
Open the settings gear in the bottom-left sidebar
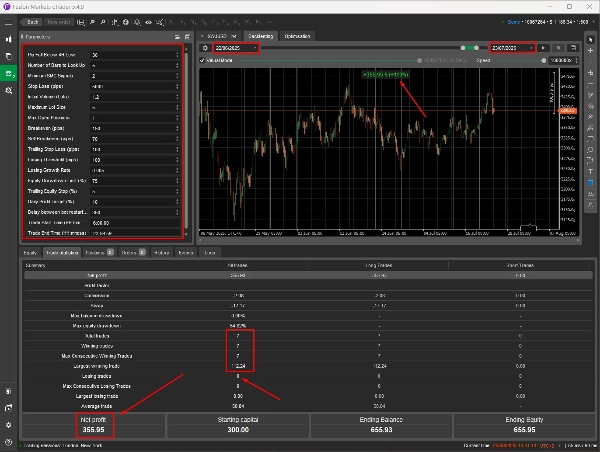click(8, 425)
